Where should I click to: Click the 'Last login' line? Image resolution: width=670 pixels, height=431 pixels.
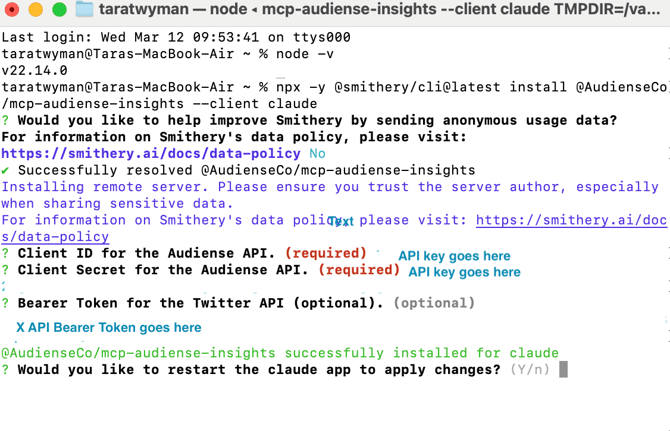[176, 37]
